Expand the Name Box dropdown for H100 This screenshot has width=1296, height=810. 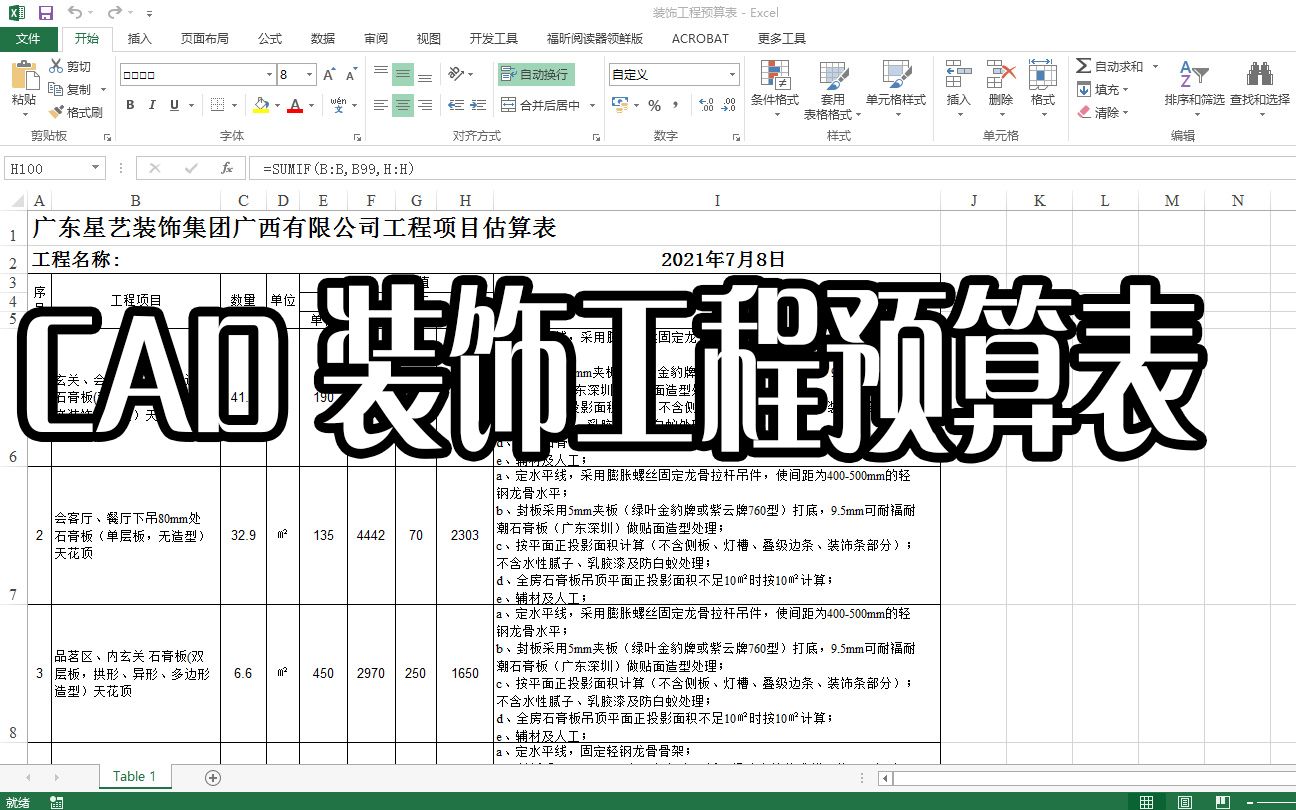click(x=96, y=169)
